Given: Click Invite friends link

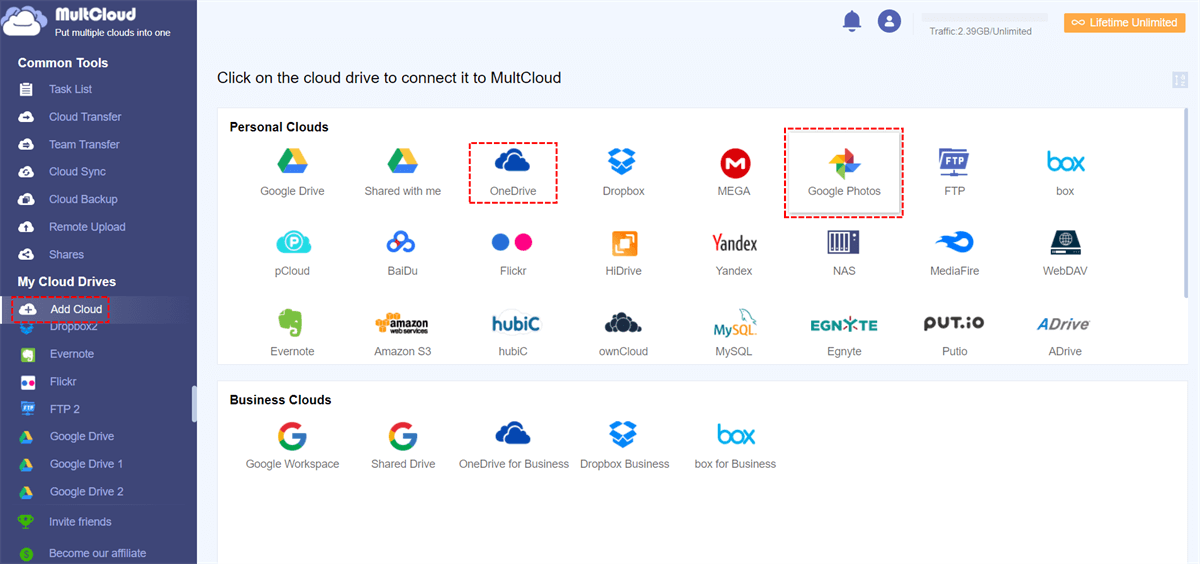Looking at the screenshot, I should point(80,522).
